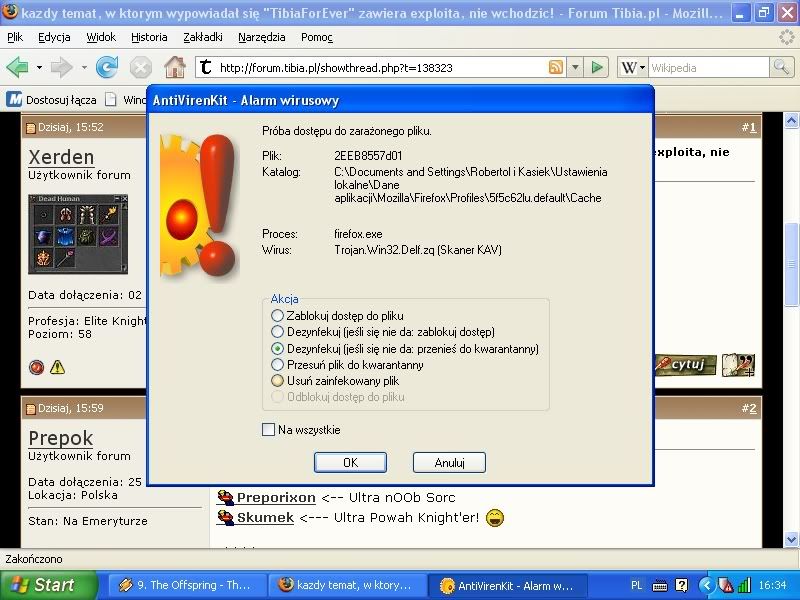Click the Wikipedia search field
This screenshot has height=600, width=800.
(709, 67)
